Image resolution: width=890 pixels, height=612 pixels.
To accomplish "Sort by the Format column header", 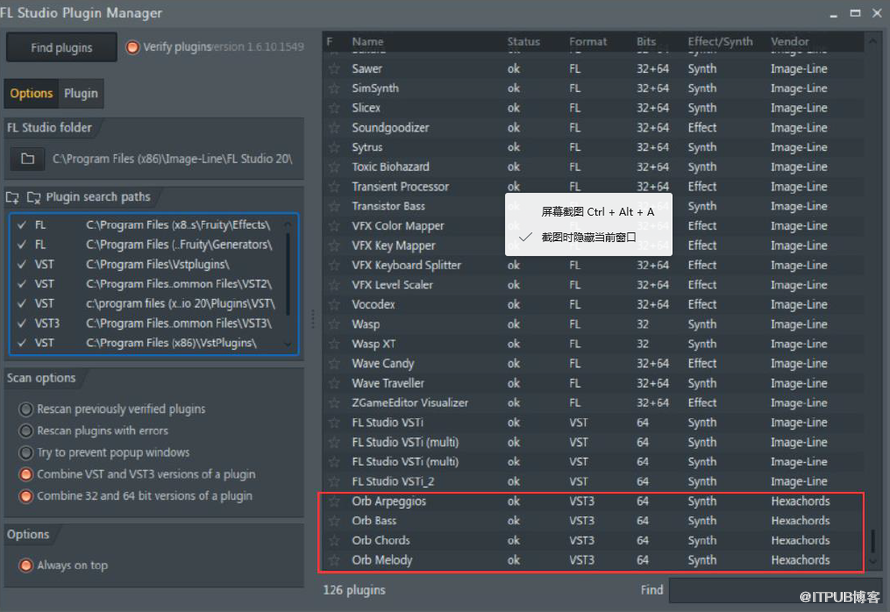I will [x=587, y=41].
